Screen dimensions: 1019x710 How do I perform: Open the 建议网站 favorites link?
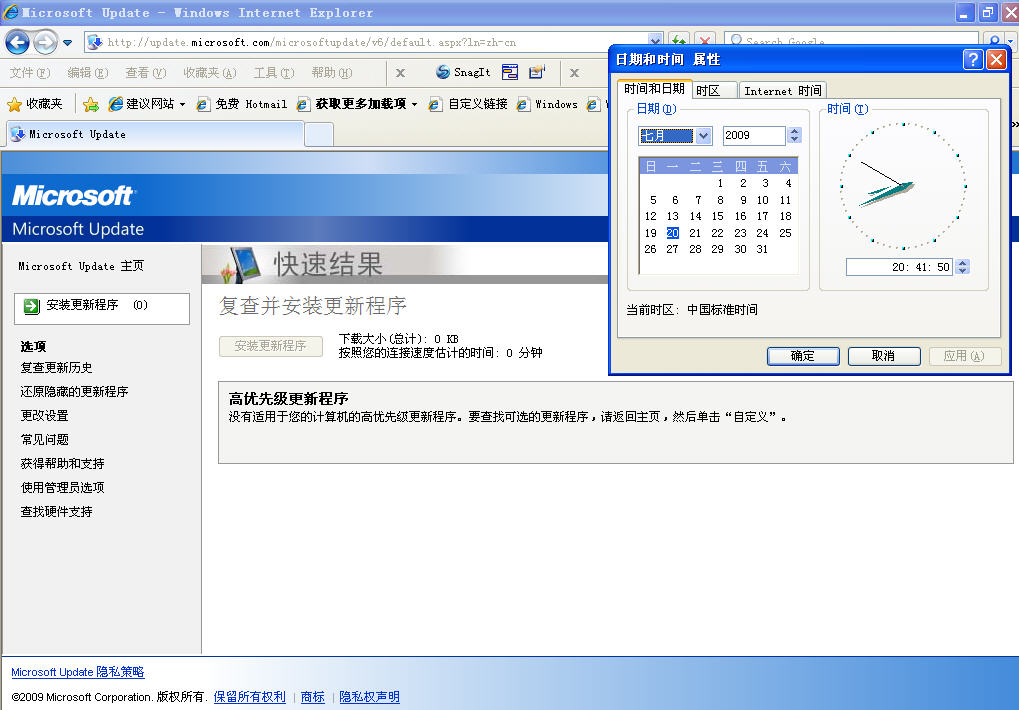[147, 104]
